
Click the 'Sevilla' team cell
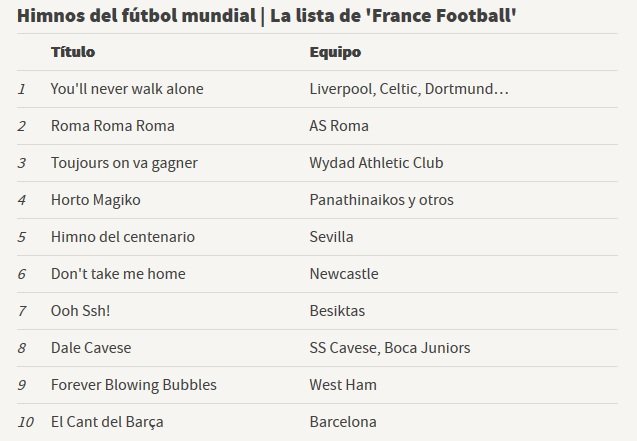pos(332,237)
